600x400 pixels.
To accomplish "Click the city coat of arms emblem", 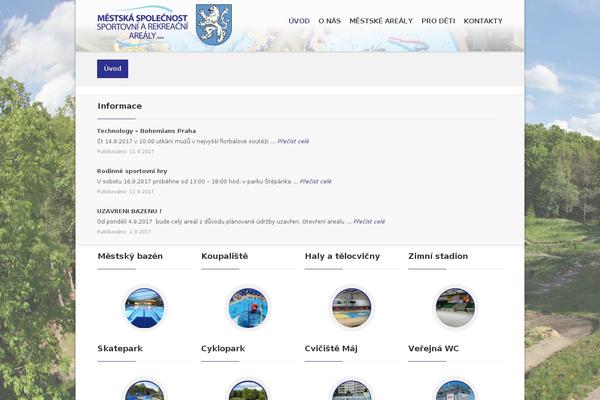I will 214,25.
